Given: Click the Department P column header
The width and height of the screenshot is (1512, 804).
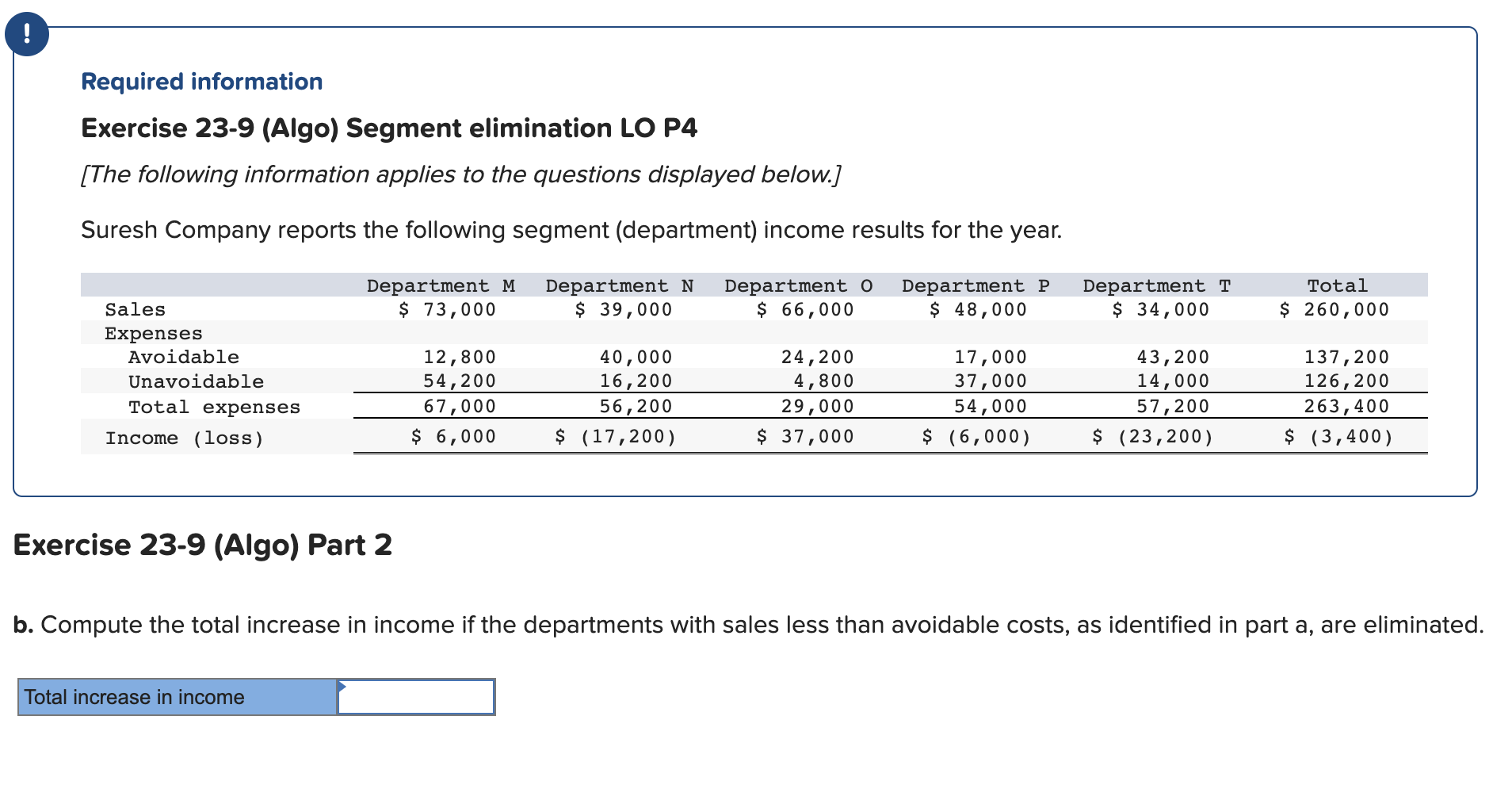Looking at the screenshot, I should [976, 285].
